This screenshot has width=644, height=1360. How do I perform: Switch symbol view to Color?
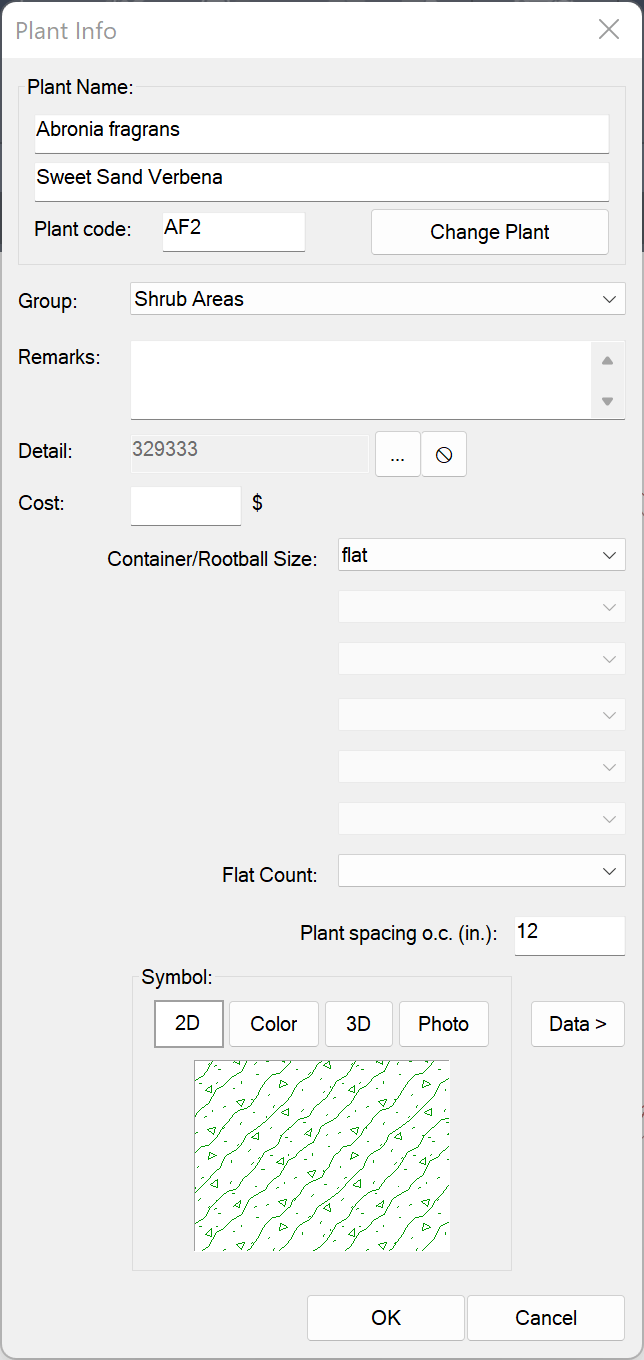tap(274, 1024)
